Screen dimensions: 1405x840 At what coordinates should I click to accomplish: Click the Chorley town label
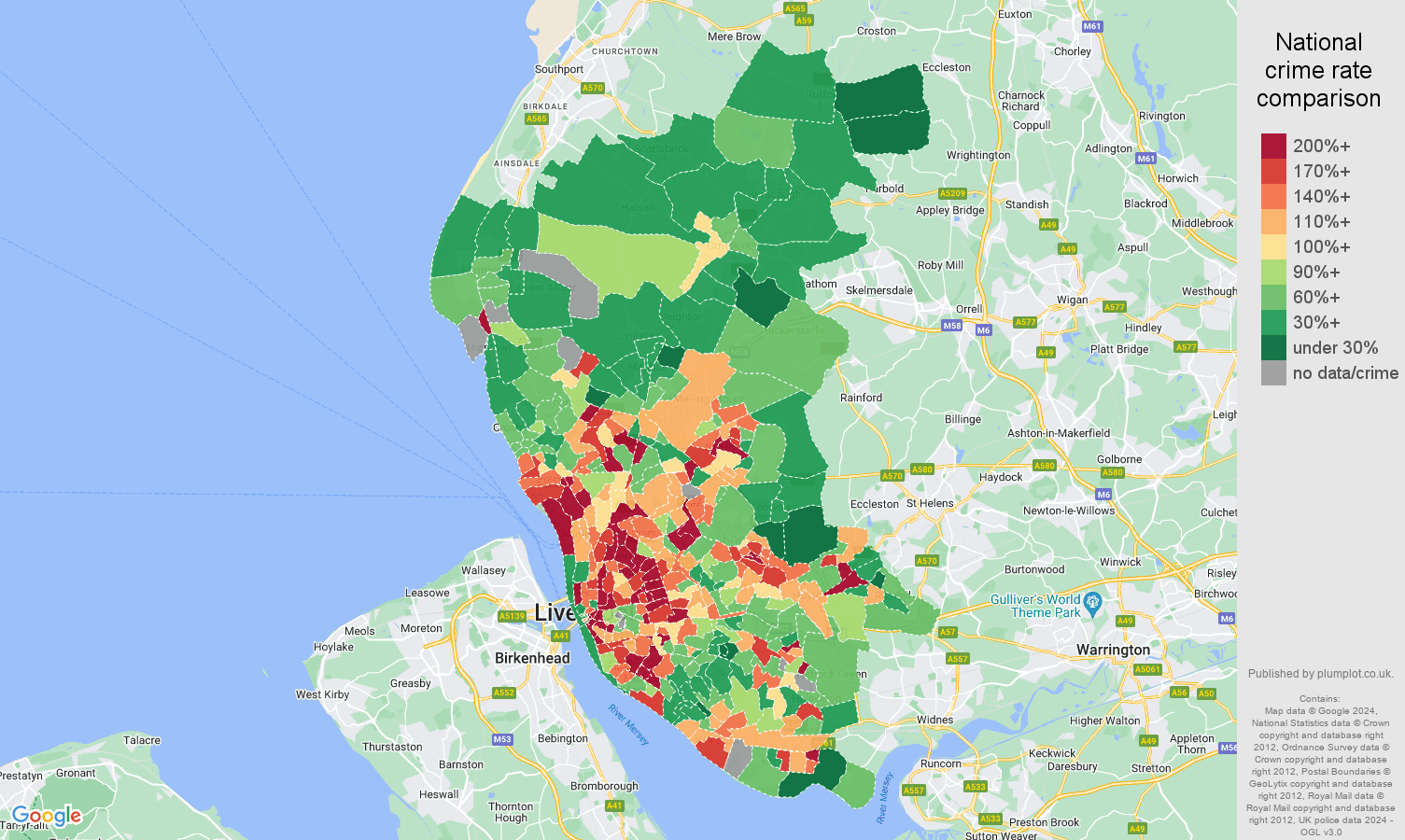point(1073,51)
